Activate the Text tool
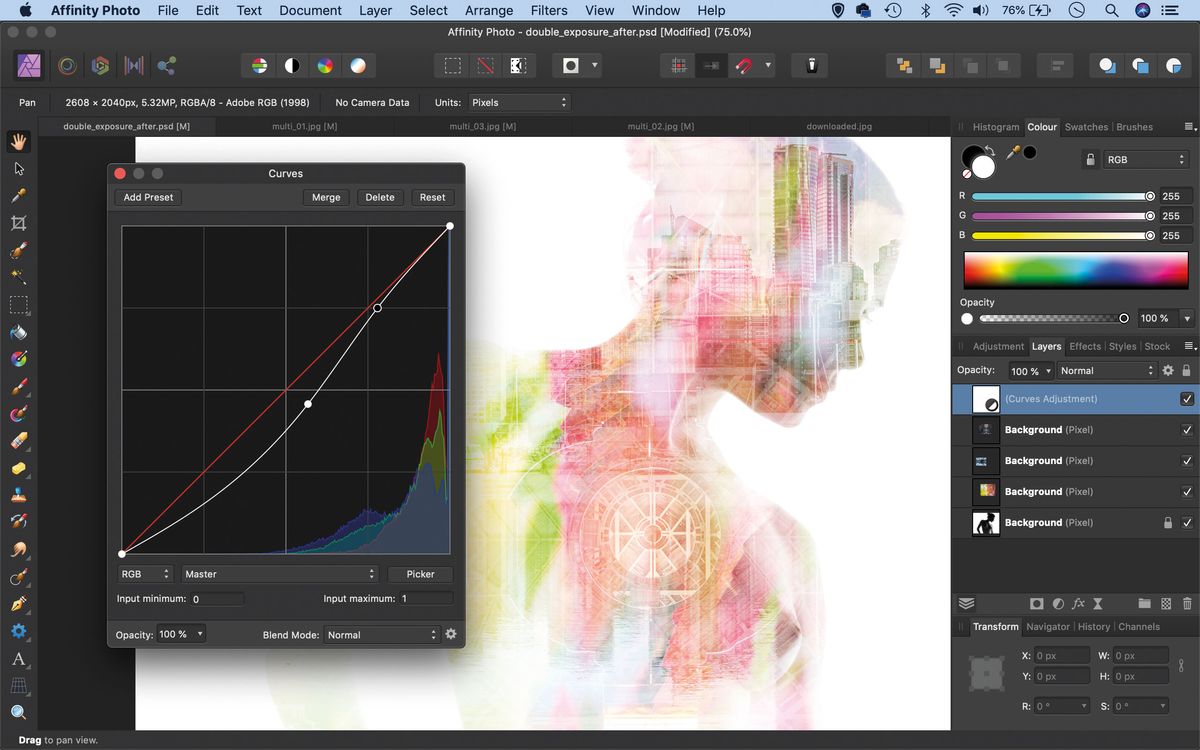Viewport: 1200px width, 750px height. [x=18, y=659]
